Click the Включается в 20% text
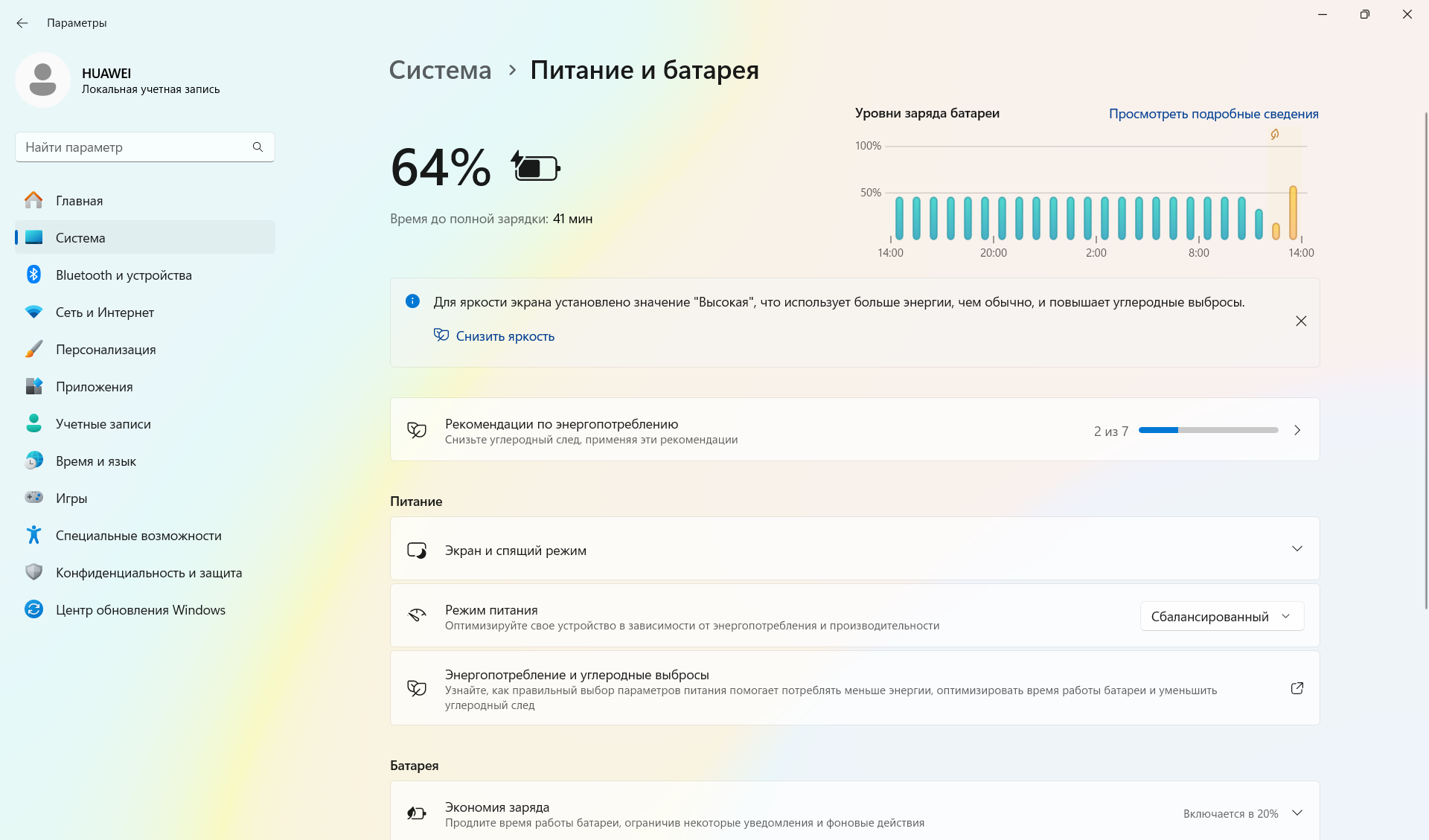1429x840 pixels. [x=1231, y=813]
